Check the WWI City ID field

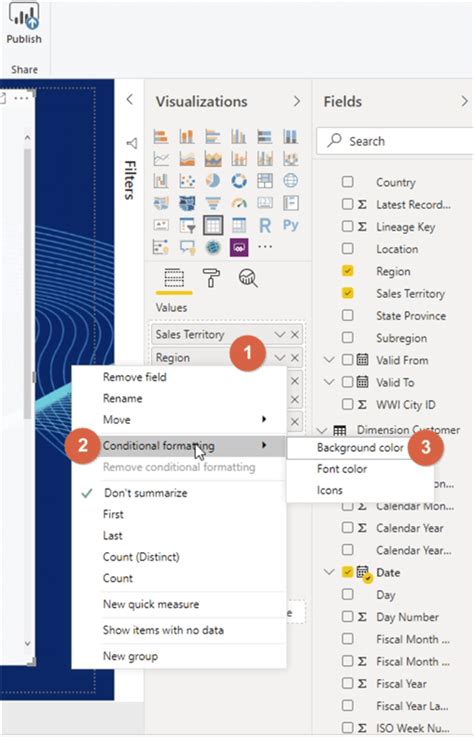coord(348,404)
